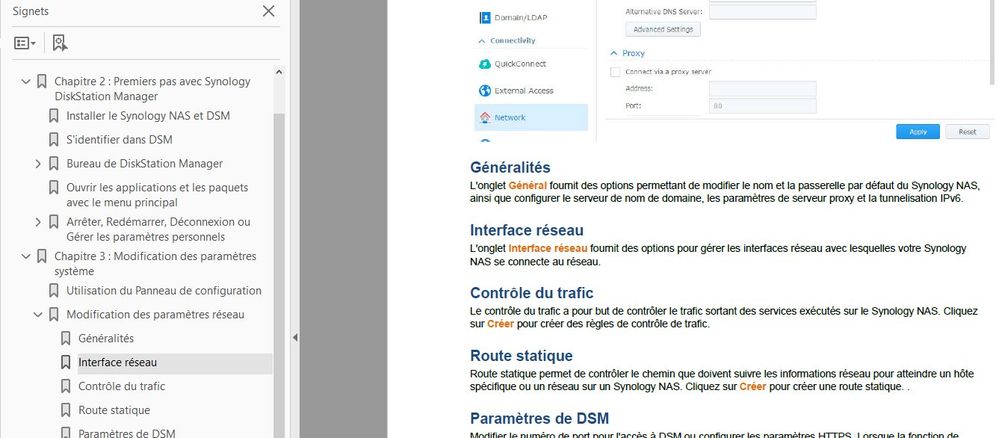The width and height of the screenshot is (999, 438).
Task: Click the Contrôle du trafic heading in document
Action: tap(532, 293)
